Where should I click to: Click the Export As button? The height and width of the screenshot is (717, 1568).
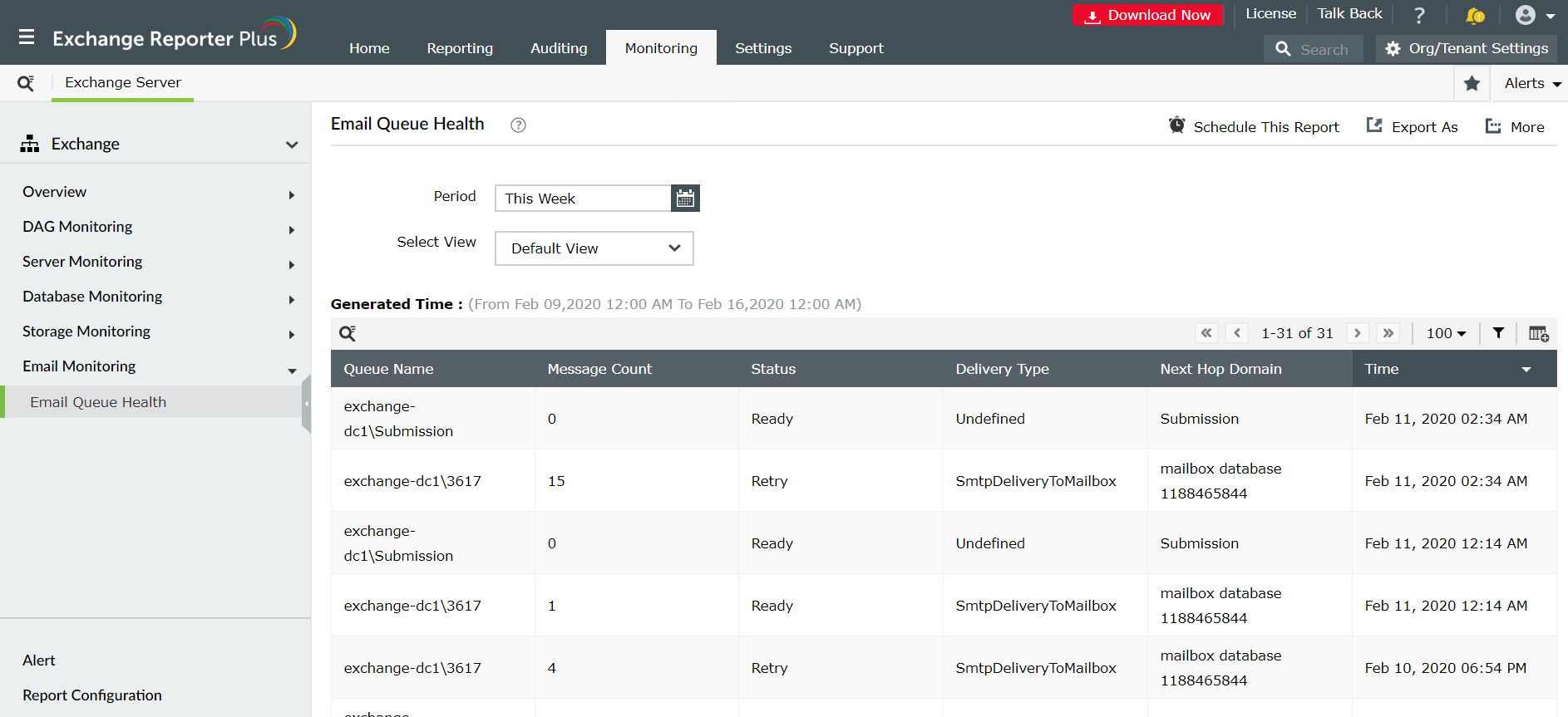tap(1413, 126)
